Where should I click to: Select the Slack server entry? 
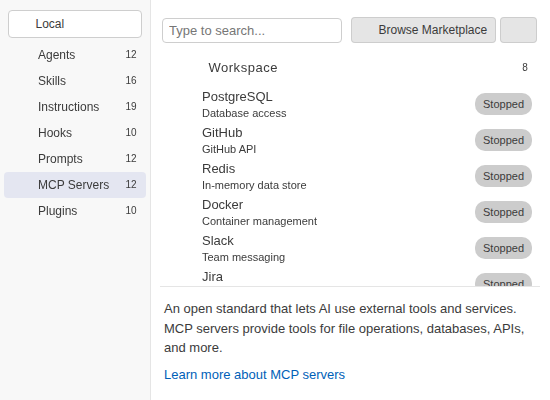pos(350,248)
